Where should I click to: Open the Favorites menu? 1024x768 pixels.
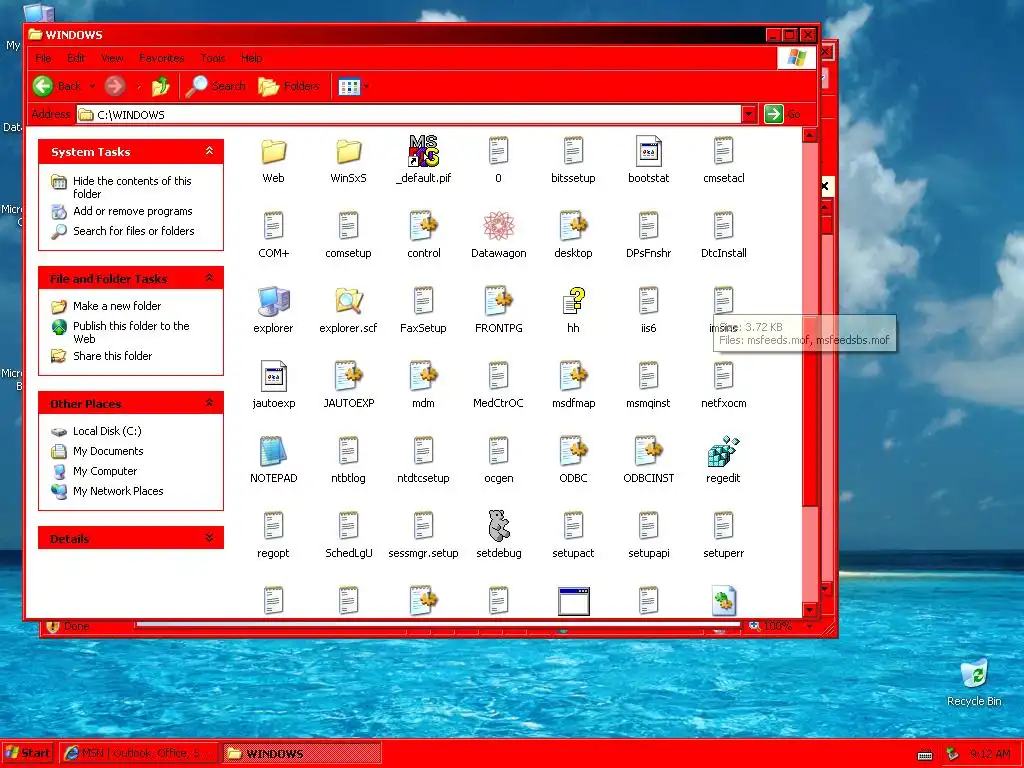[x=161, y=58]
